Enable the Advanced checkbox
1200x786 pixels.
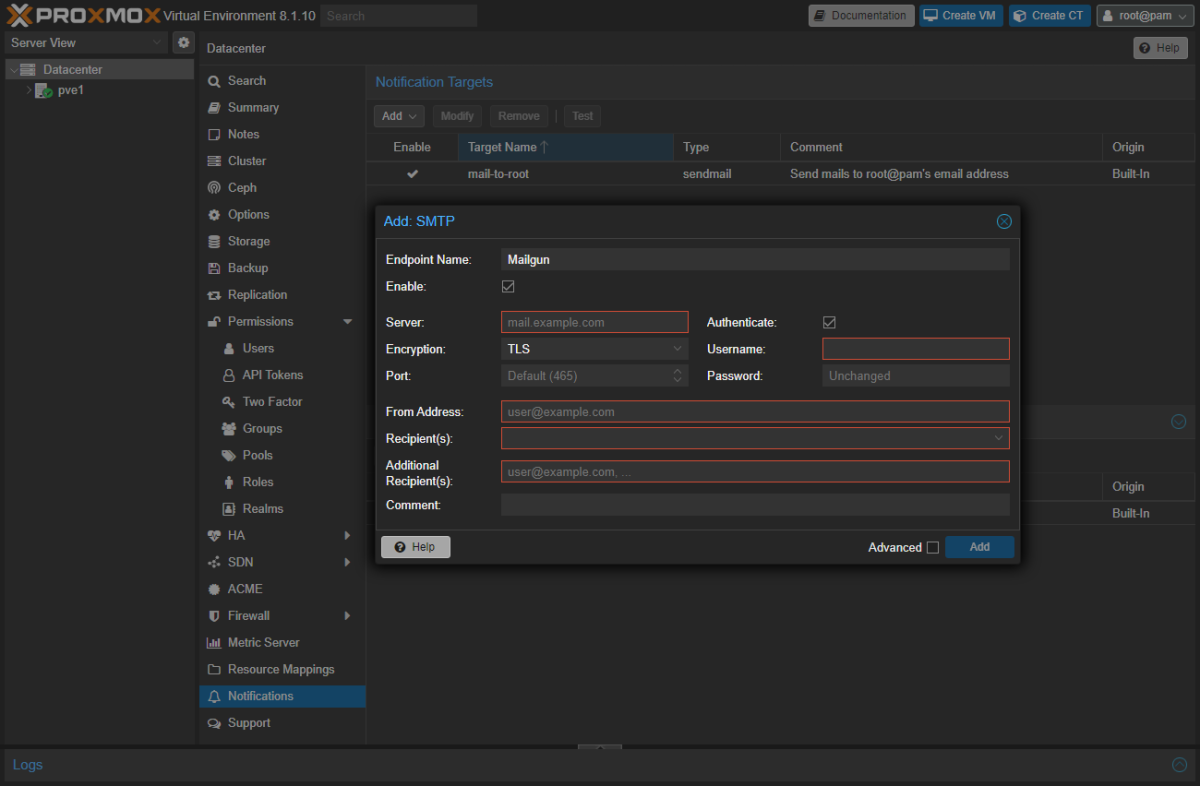[x=933, y=548]
